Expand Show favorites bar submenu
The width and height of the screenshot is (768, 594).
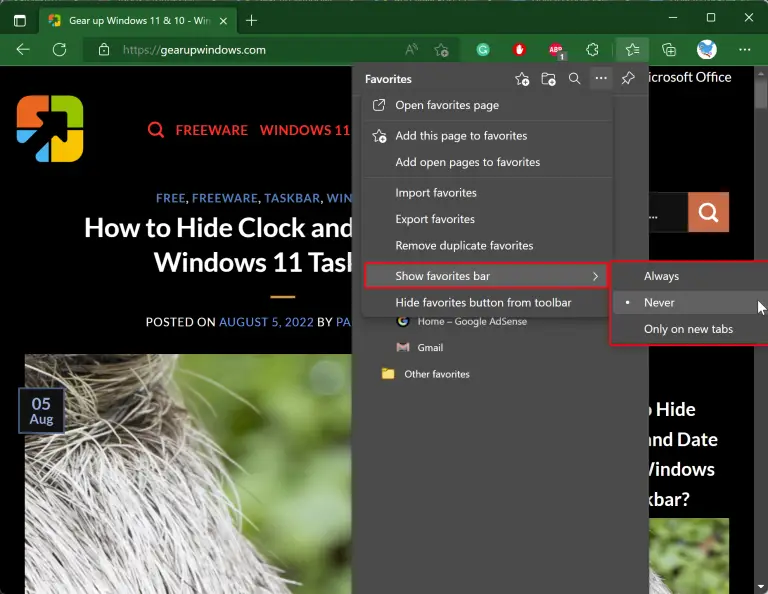point(486,276)
